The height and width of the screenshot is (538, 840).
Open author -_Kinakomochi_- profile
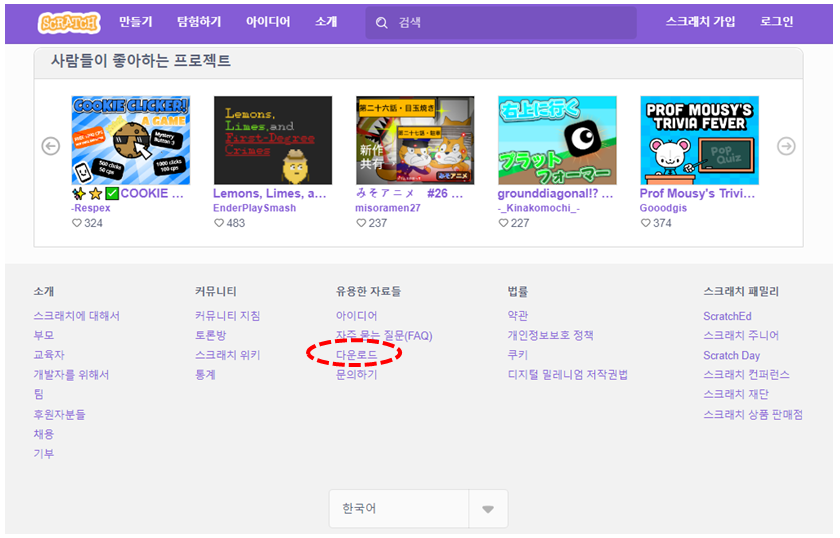(x=538, y=208)
